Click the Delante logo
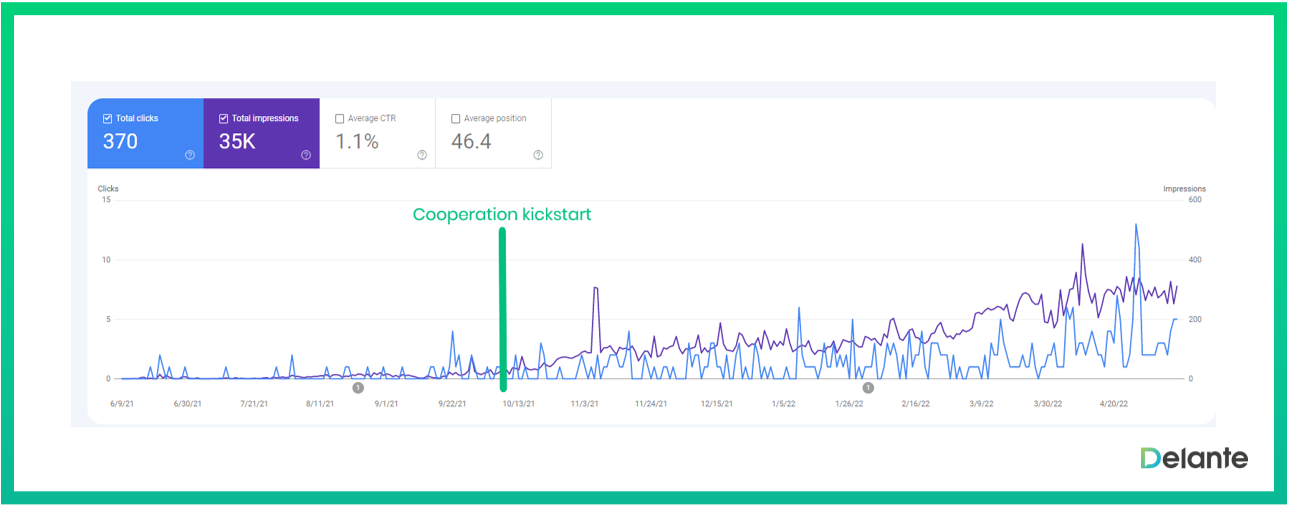1290x507 pixels. point(1194,458)
